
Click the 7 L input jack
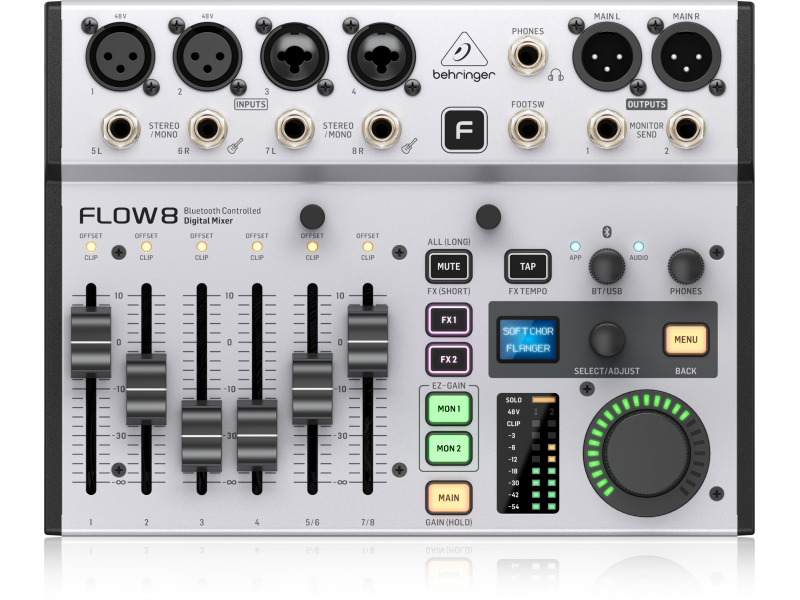click(294, 129)
